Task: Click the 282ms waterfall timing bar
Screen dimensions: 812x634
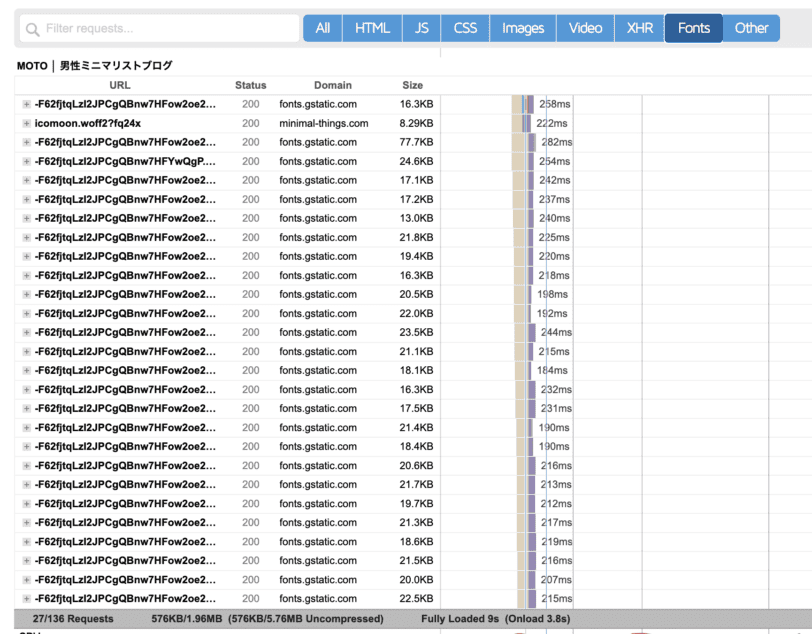Action: pos(533,143)
